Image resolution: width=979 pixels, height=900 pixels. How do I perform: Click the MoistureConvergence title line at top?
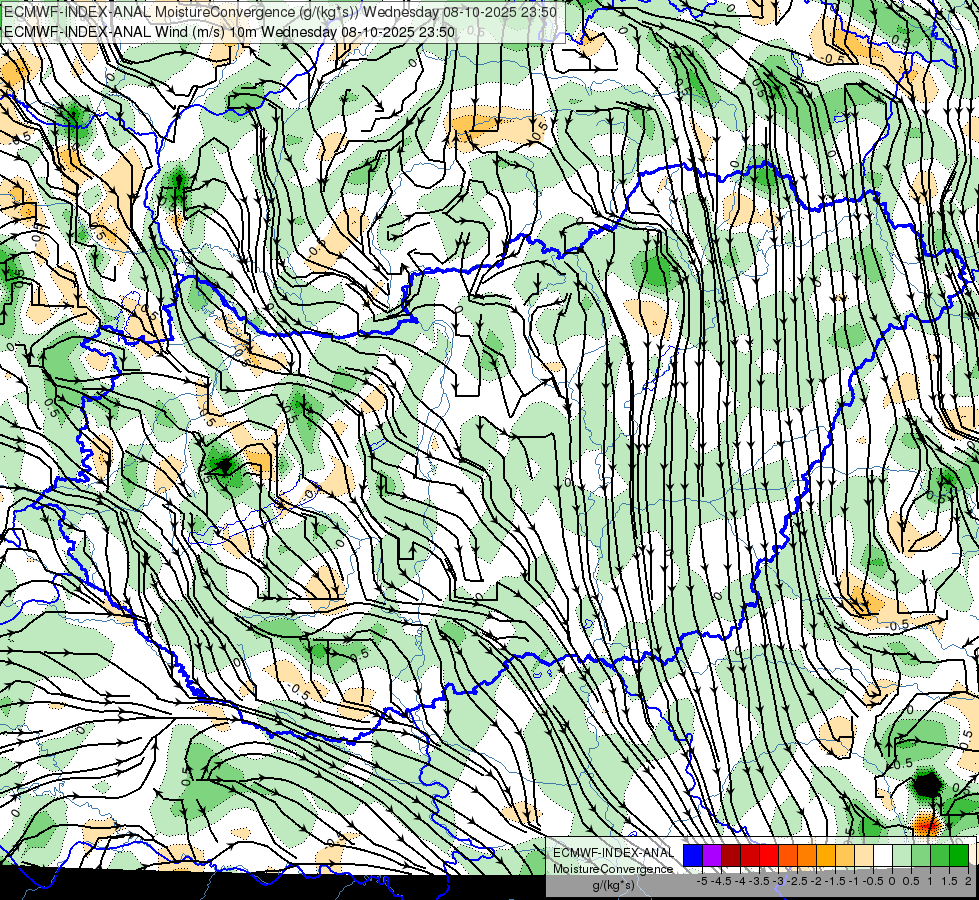point(279,12)
